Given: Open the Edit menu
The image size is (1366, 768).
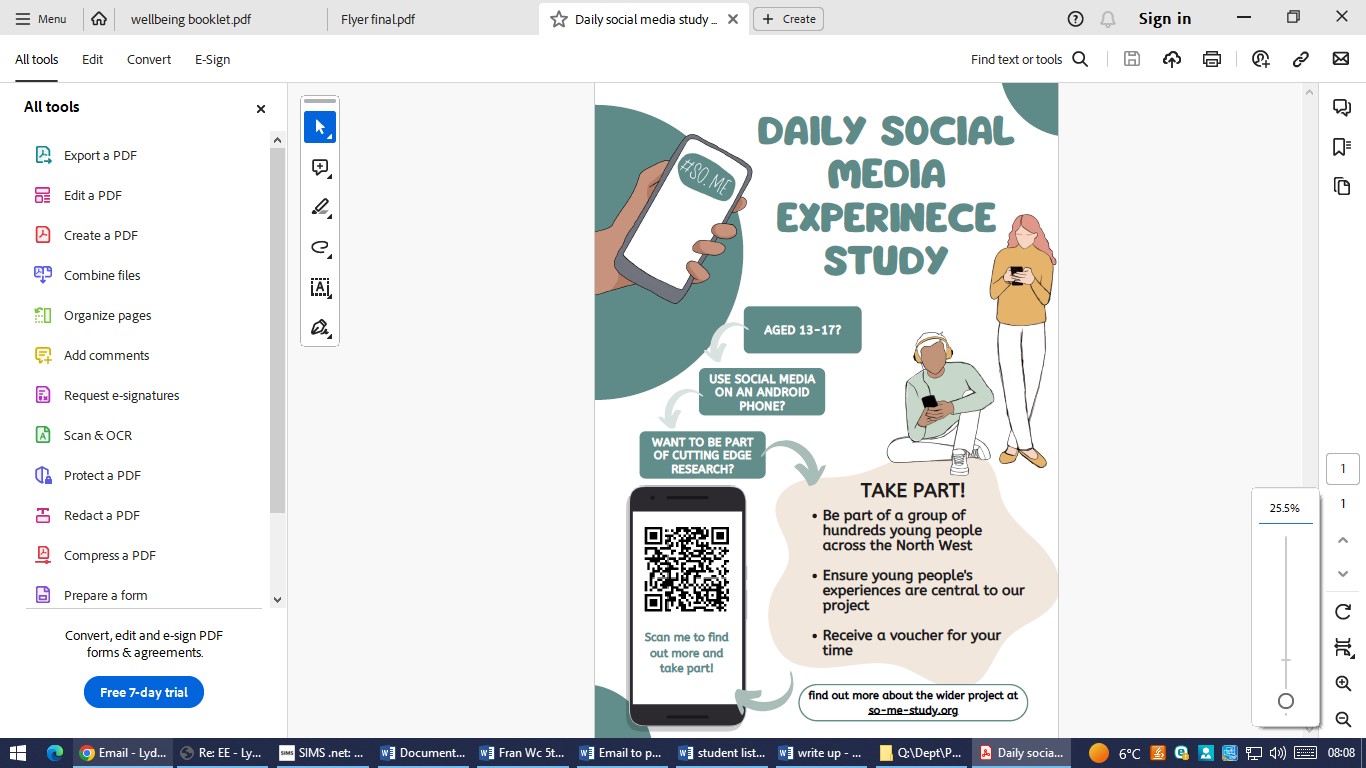Looking at the screenshot, I should tap(93, 60).
